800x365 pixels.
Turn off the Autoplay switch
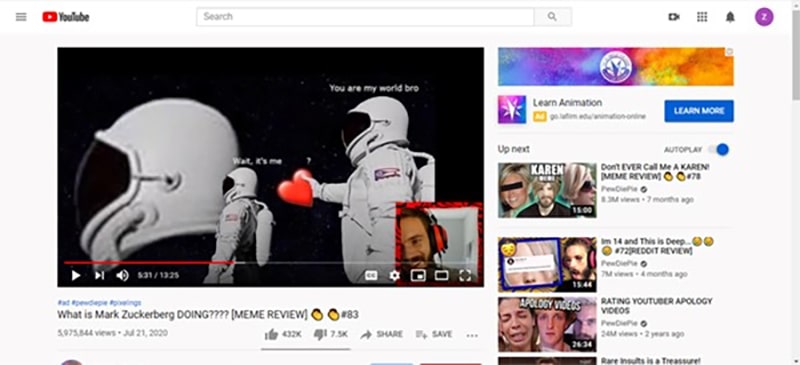tap(719, 150)
